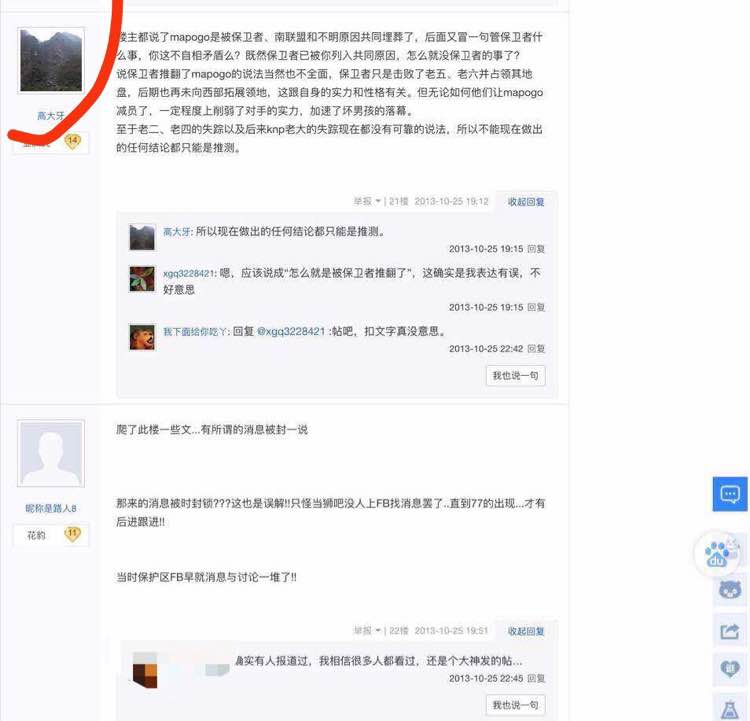The image size is (750, 721).
Task: Click the bear mascot sidebar icon
Action: point(730,589)
